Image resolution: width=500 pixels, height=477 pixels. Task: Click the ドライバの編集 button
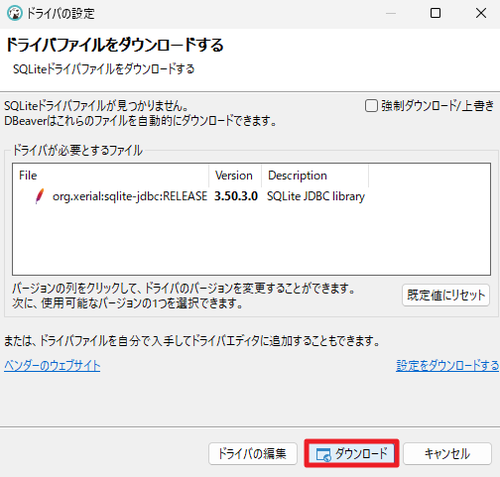pos(253,454)
